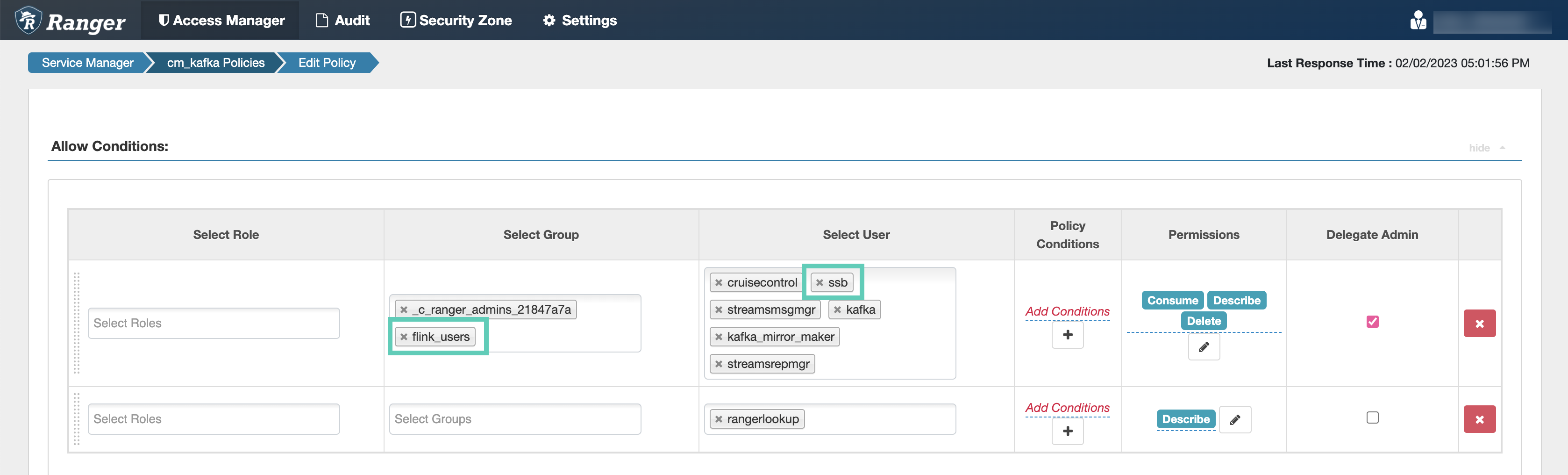This screenshot has width=1568, height=475.
Task: Add policy condition plus for first row
Action: pyautogui.click(x=1067, y=335)
